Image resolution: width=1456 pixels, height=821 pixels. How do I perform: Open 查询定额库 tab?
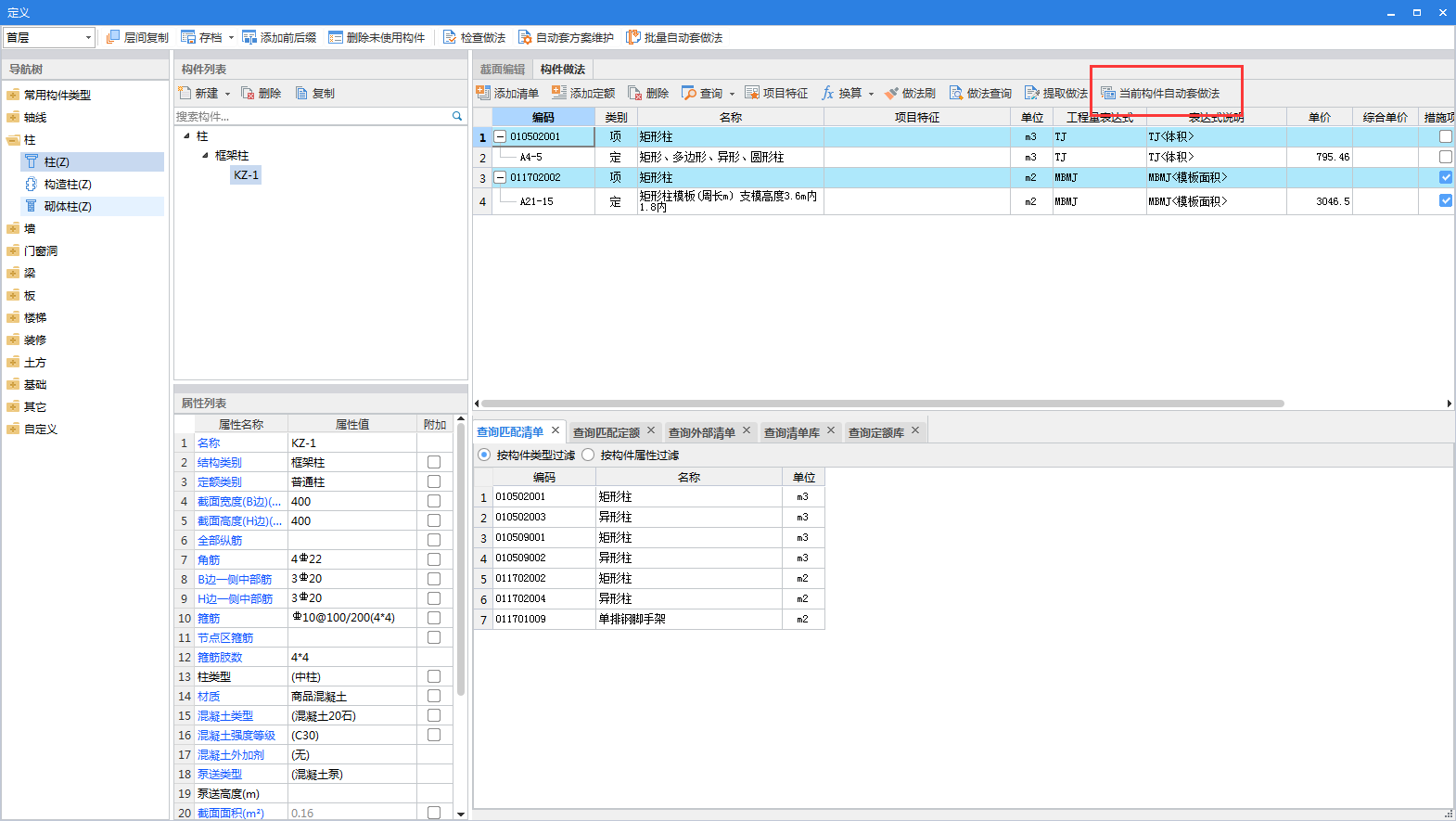876,432
